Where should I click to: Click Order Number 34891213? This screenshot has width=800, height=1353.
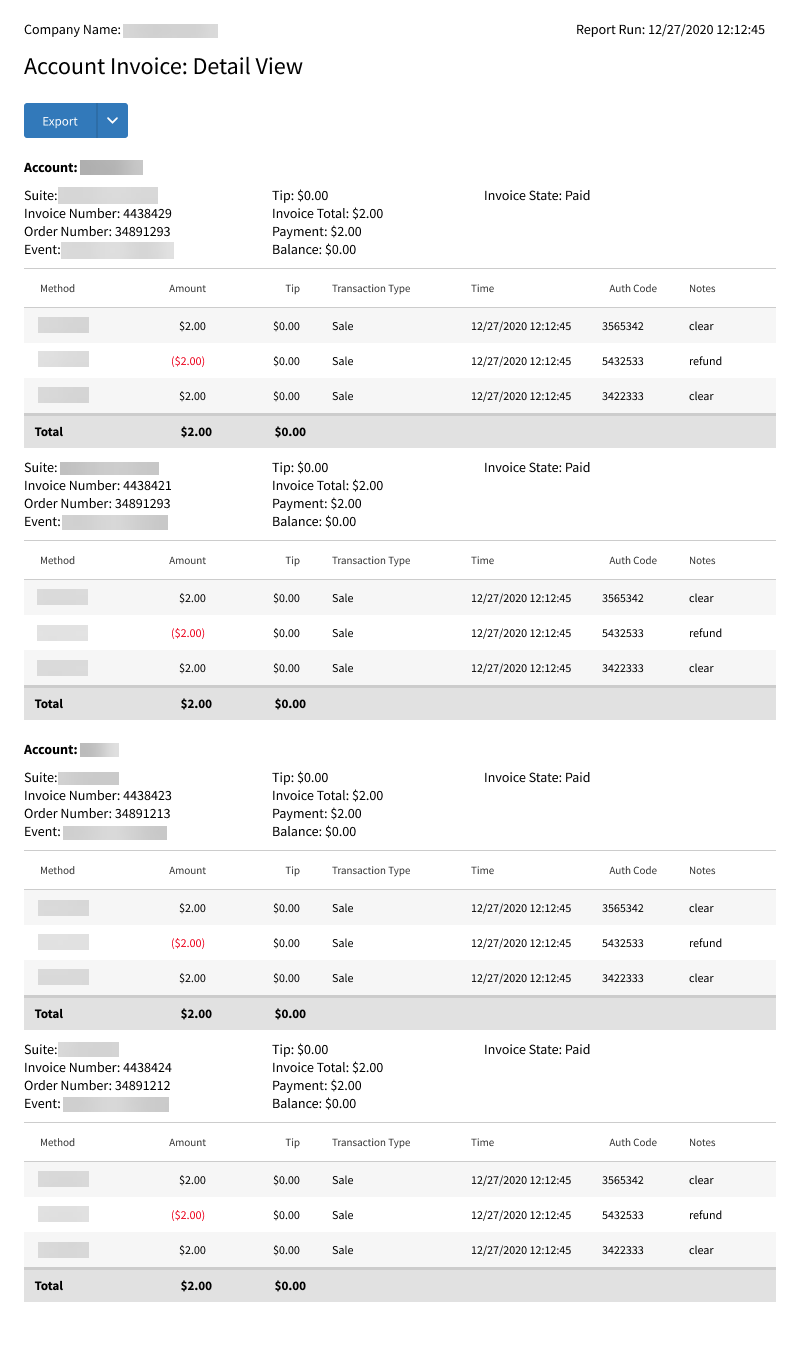click(97, 814)
